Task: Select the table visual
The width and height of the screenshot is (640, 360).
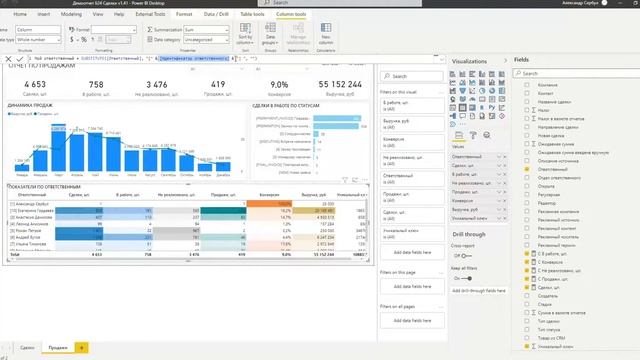Action: click(462, 108)
